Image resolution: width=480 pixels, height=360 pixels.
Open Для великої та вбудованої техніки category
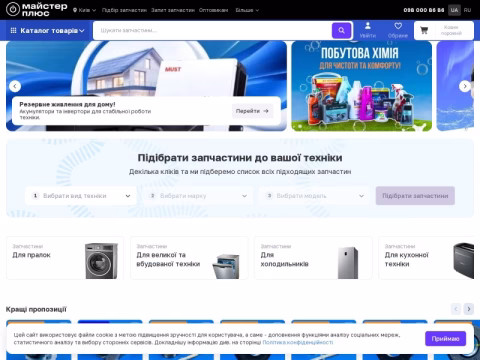click(x=189, y=258)
